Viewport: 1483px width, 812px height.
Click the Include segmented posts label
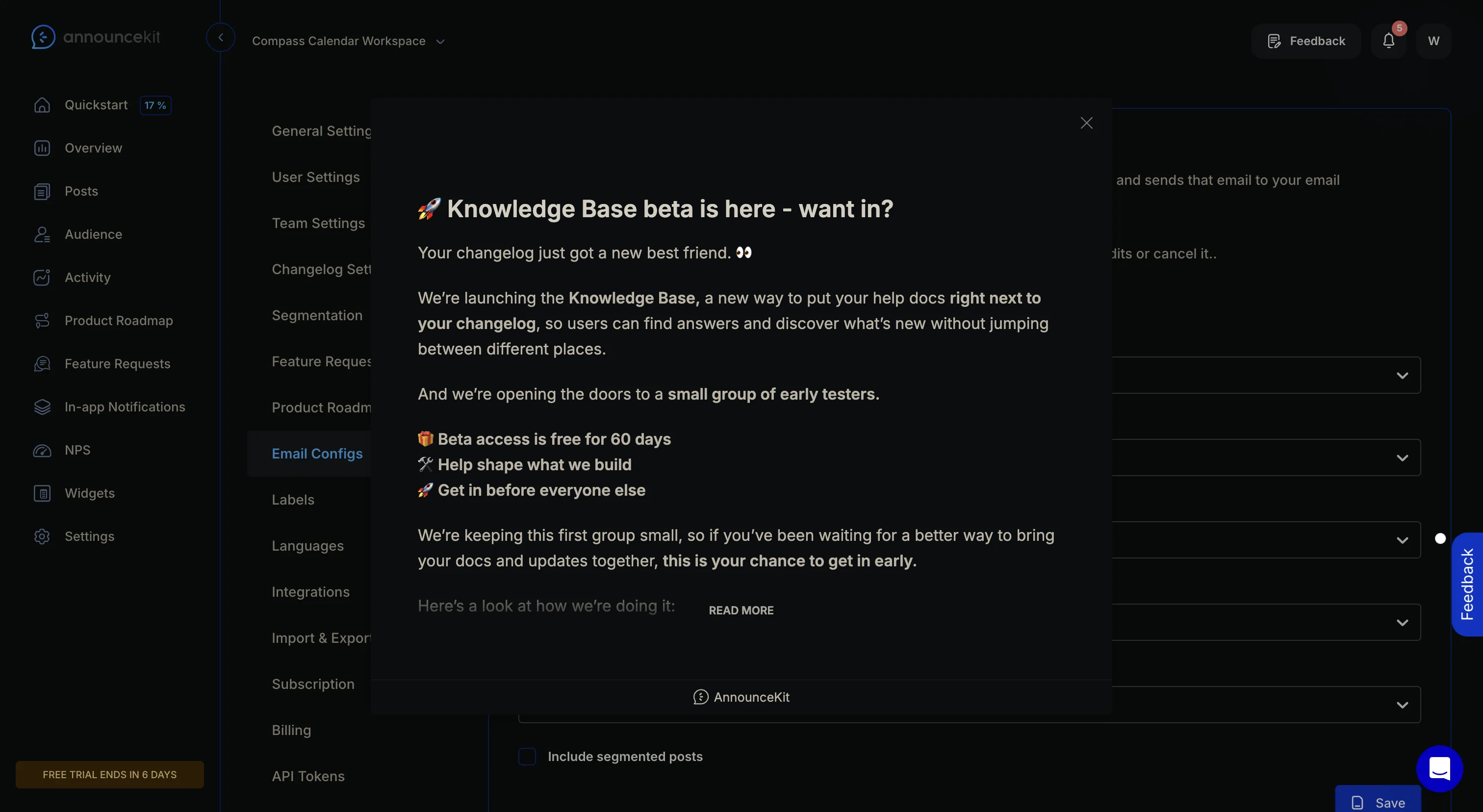(625, 756)
